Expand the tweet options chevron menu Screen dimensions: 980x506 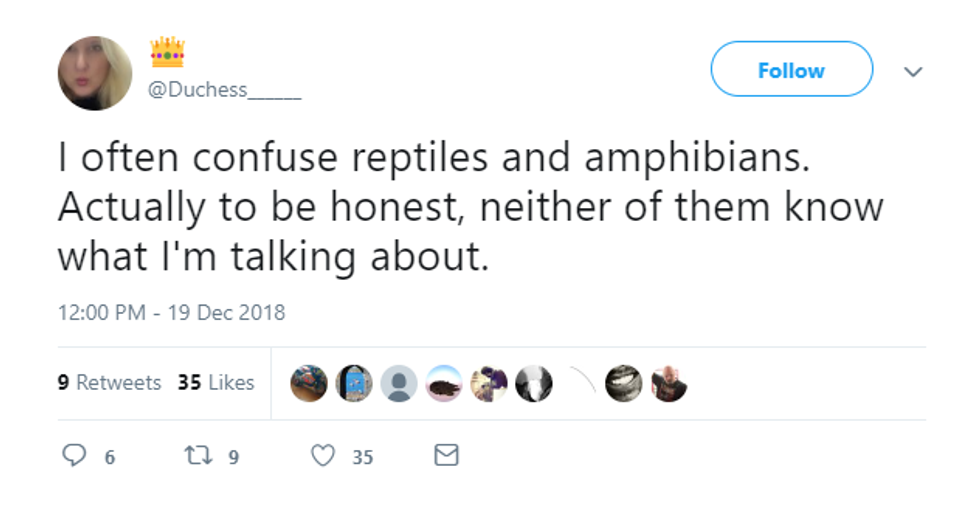coord(911,71)
